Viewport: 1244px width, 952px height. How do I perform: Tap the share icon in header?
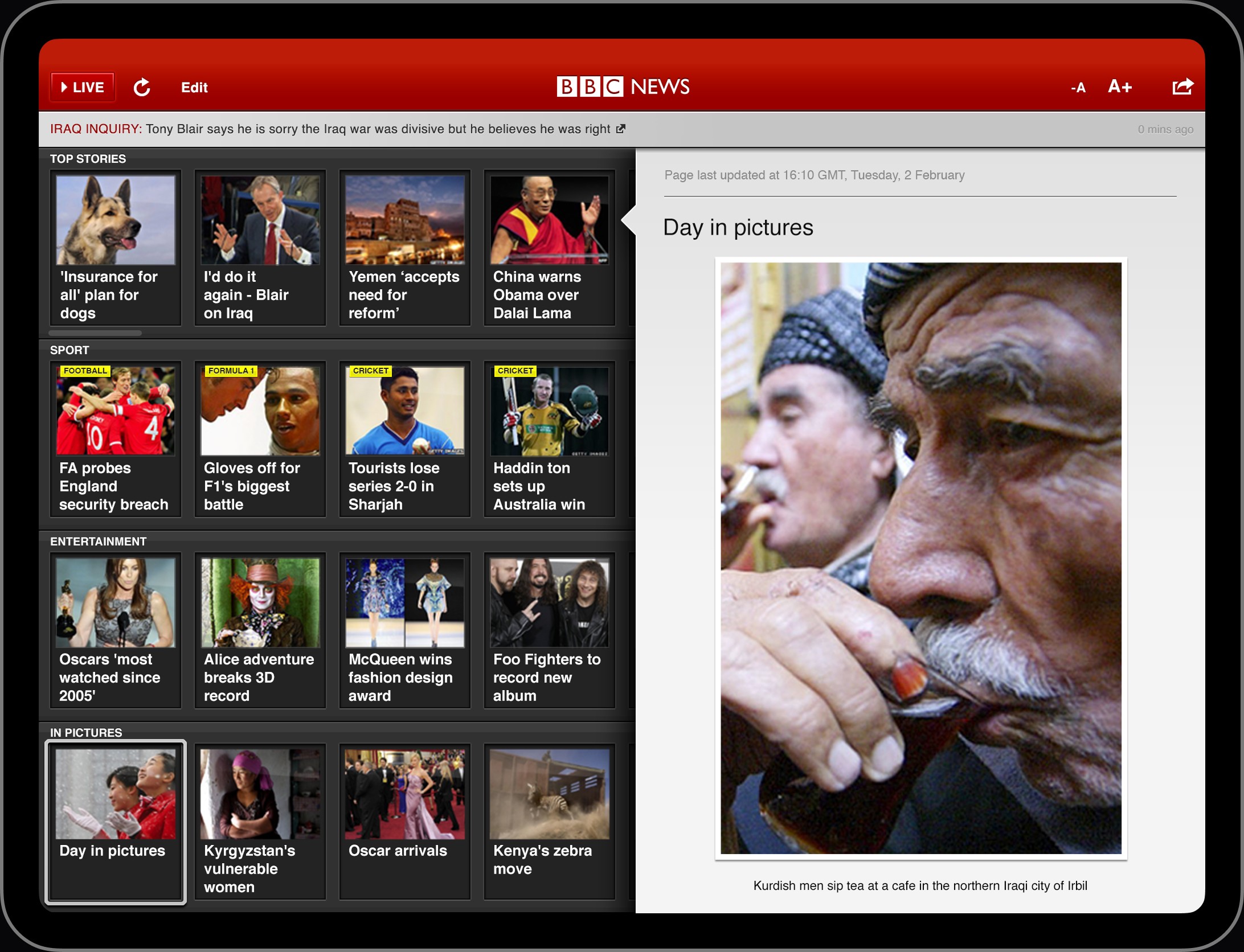click(1182, 87)
